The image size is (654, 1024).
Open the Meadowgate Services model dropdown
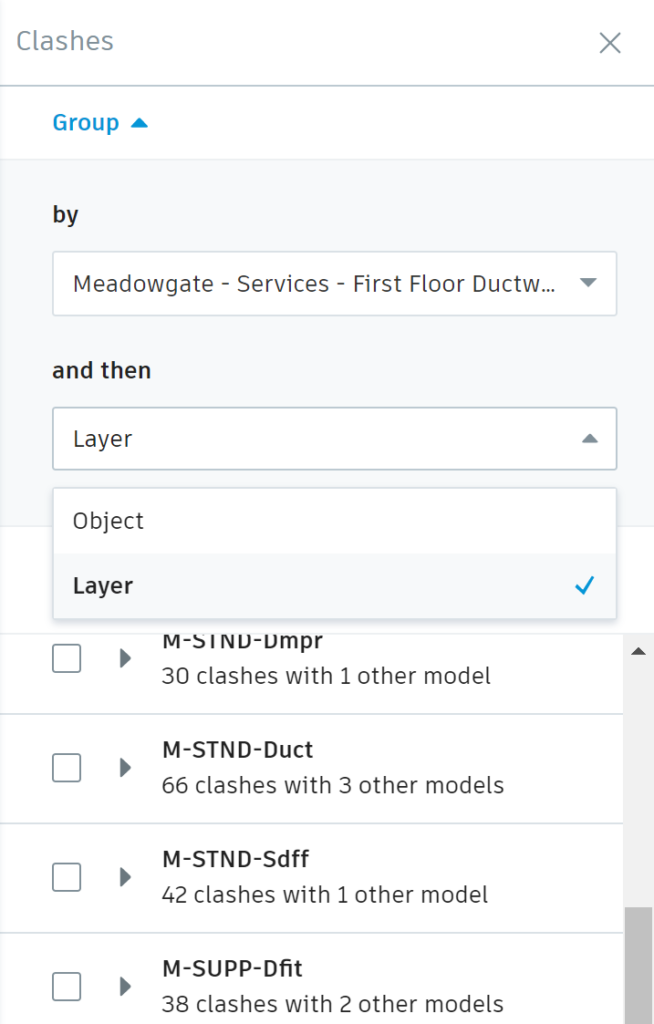click(335, 283)
